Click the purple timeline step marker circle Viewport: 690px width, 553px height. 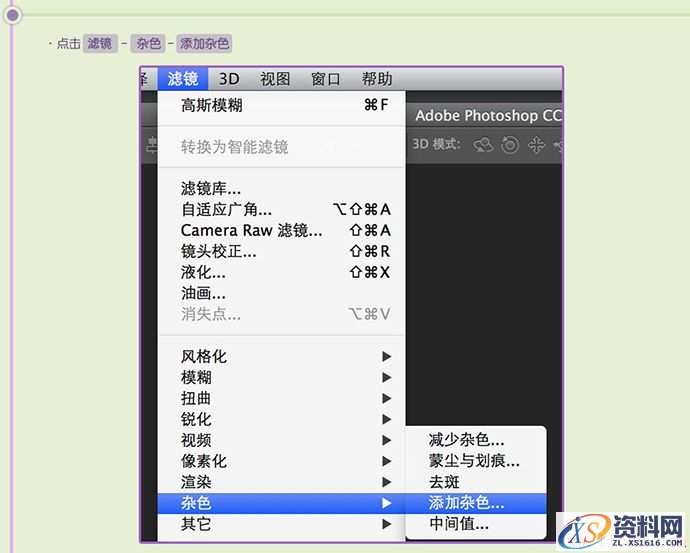coord(13,15)
